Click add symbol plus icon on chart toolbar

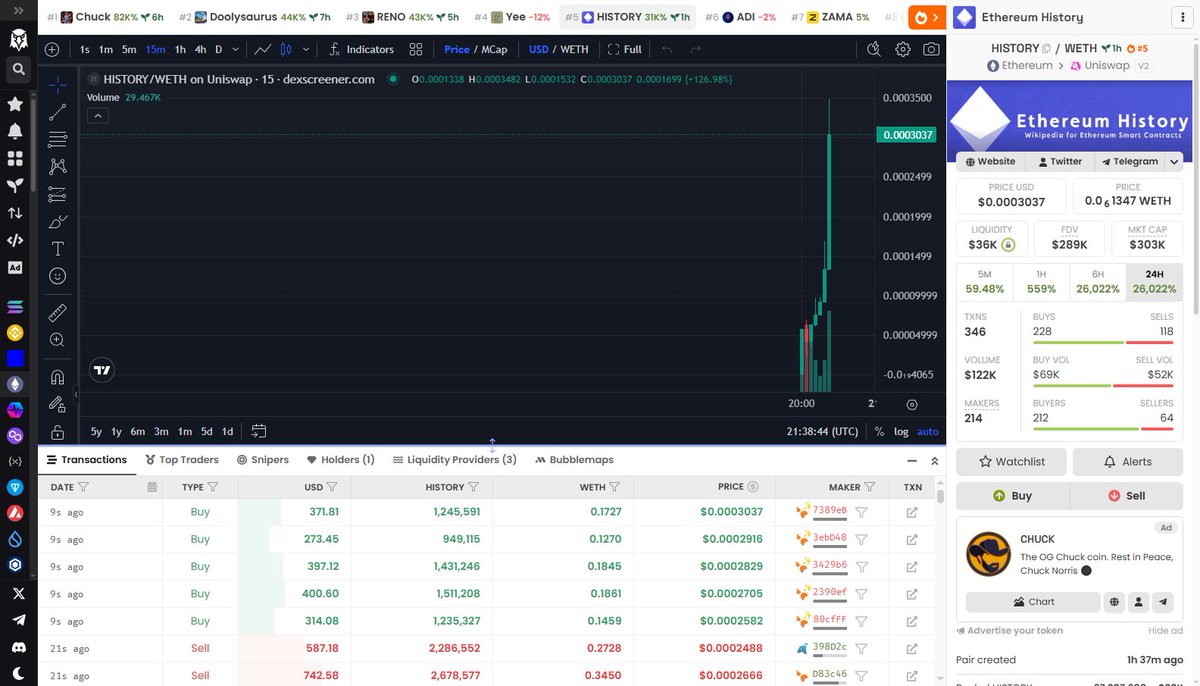tap(52, 49)
